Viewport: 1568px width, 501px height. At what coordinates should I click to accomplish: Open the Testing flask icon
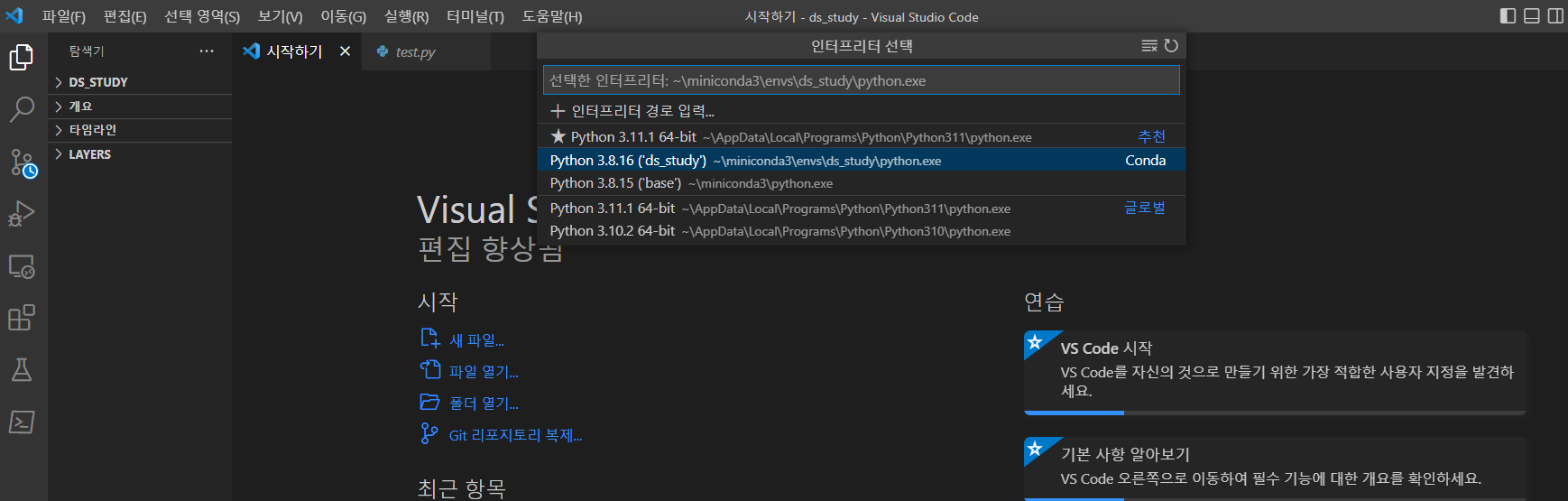[x=22, y=370]
